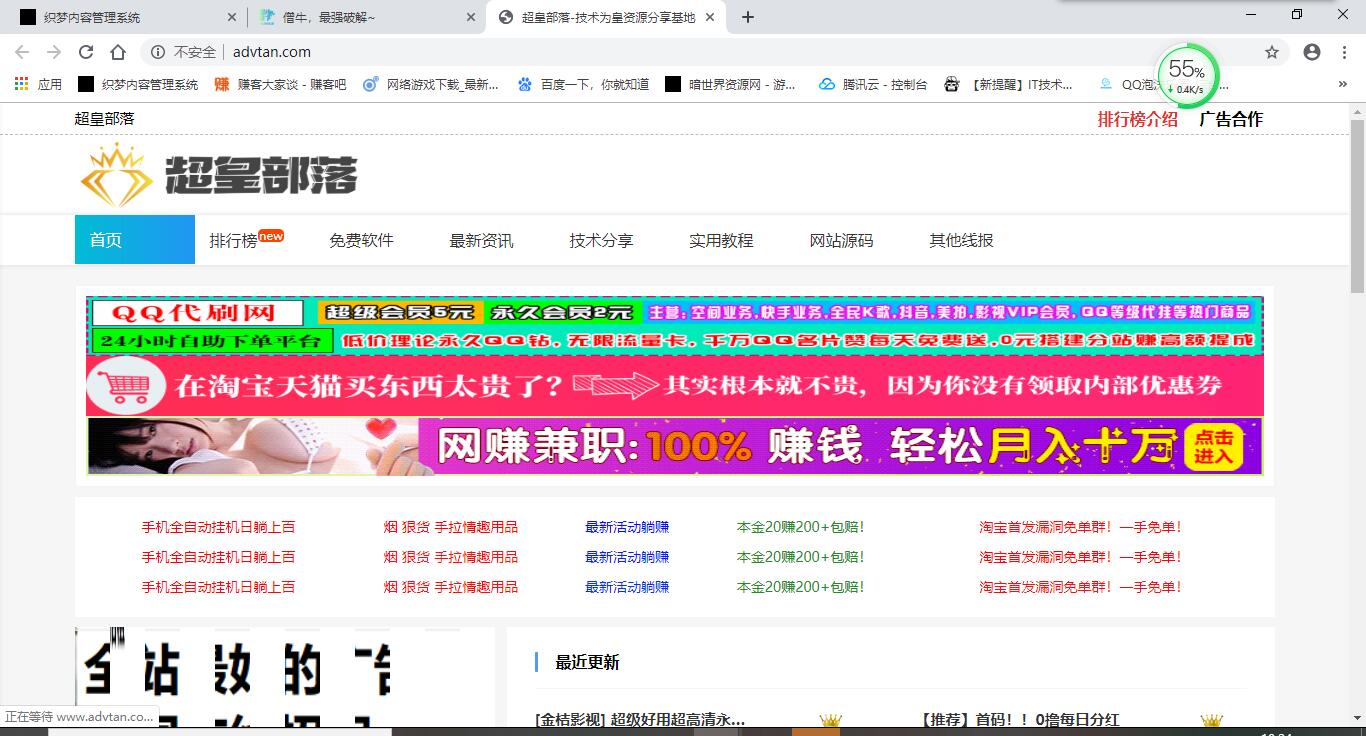The height and width of the screenshot is (736, 1366).
Task: Open 实用教程 menu item
Action: (x=721, y=240)
